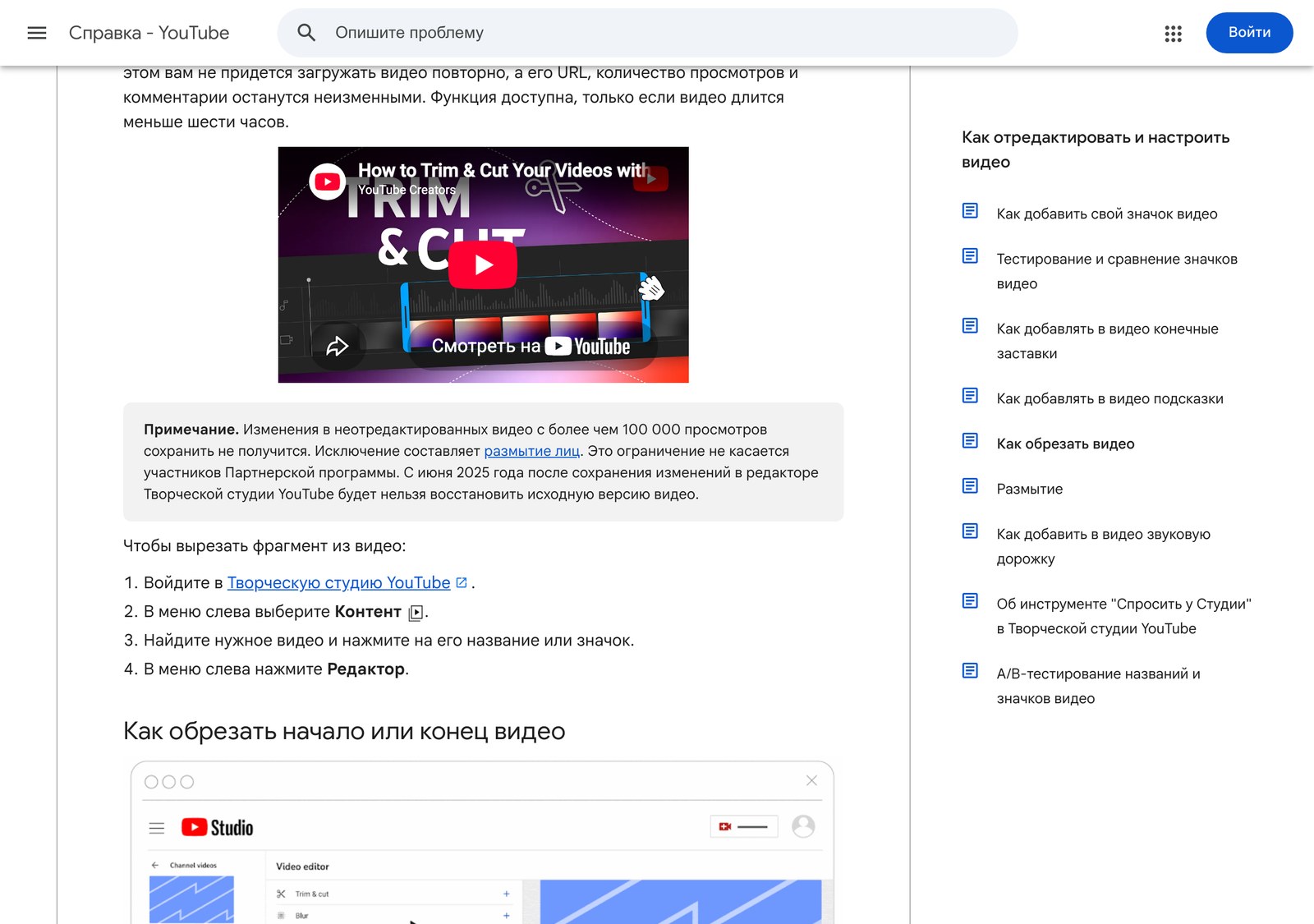Open Как добавлять в видео подсказки
The width and height of the screenshot is (1314, 924).
[1110, 398]
